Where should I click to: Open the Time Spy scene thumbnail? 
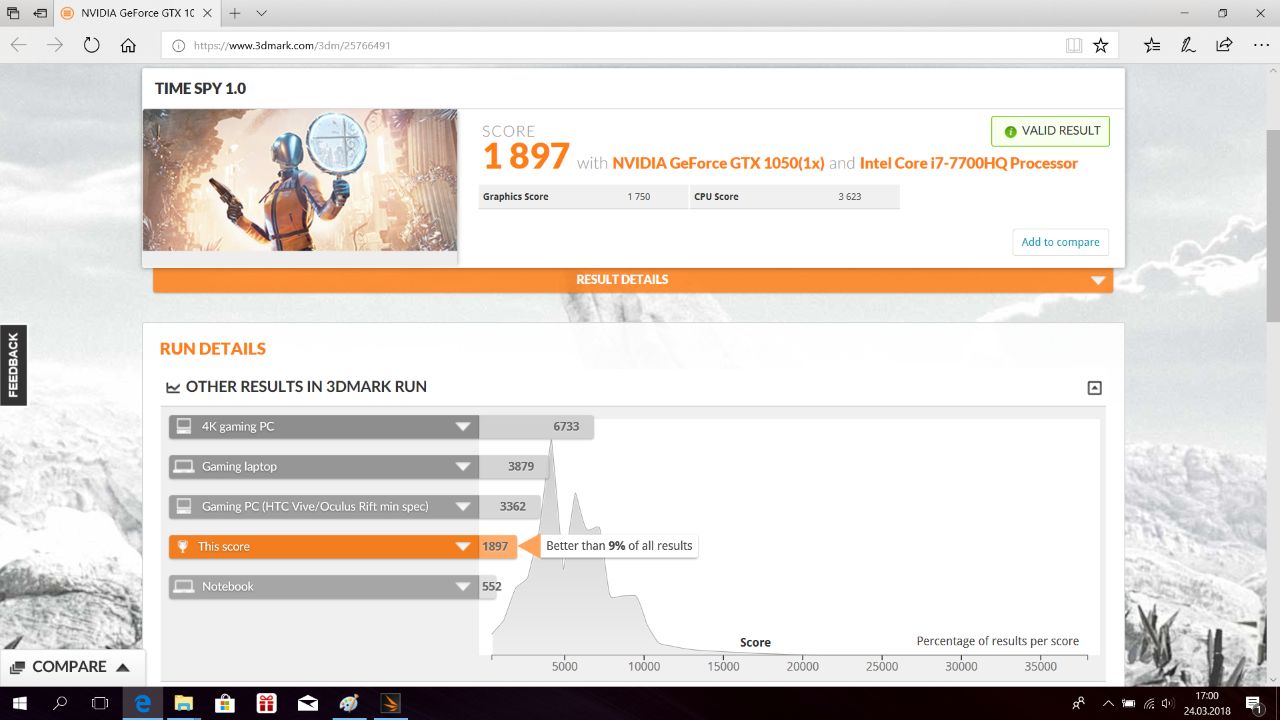300,180
